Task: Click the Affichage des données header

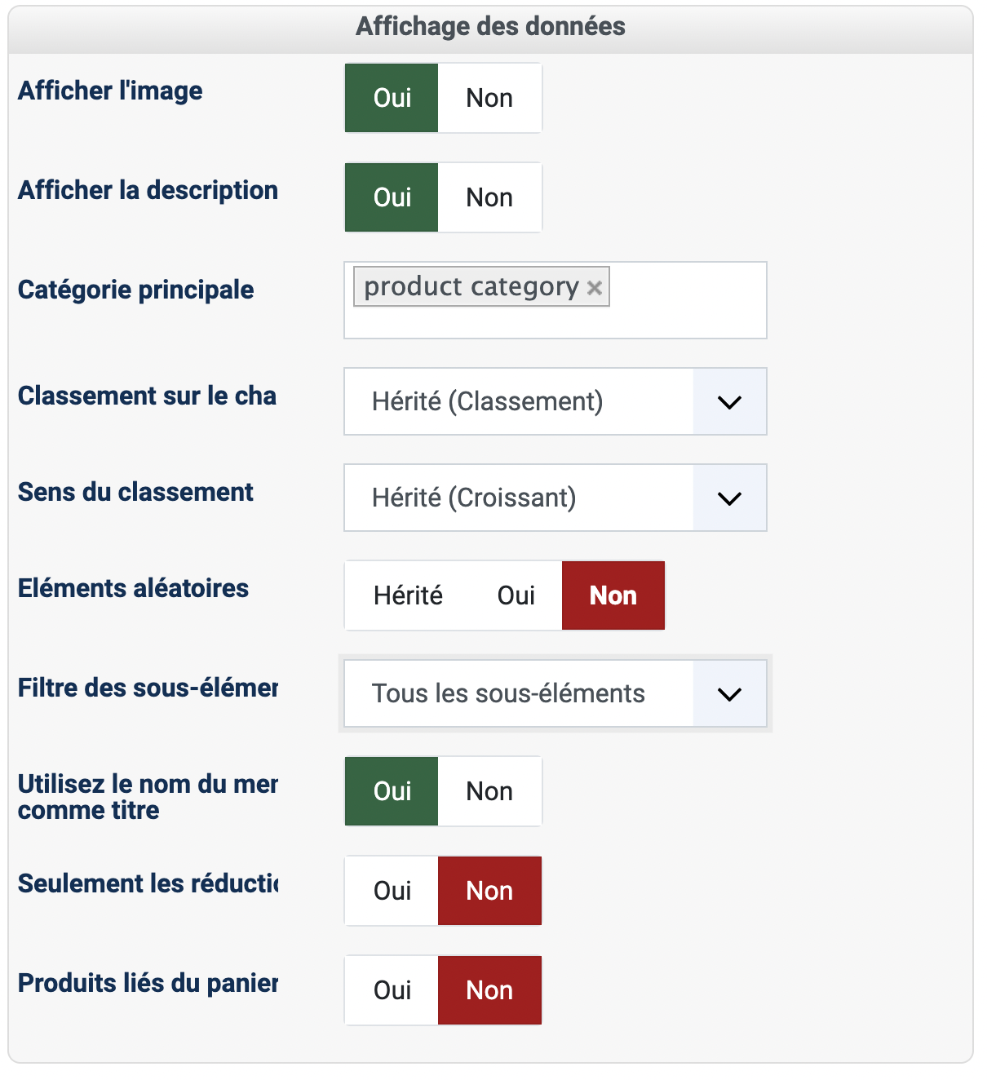Action: tap(490, 27)
